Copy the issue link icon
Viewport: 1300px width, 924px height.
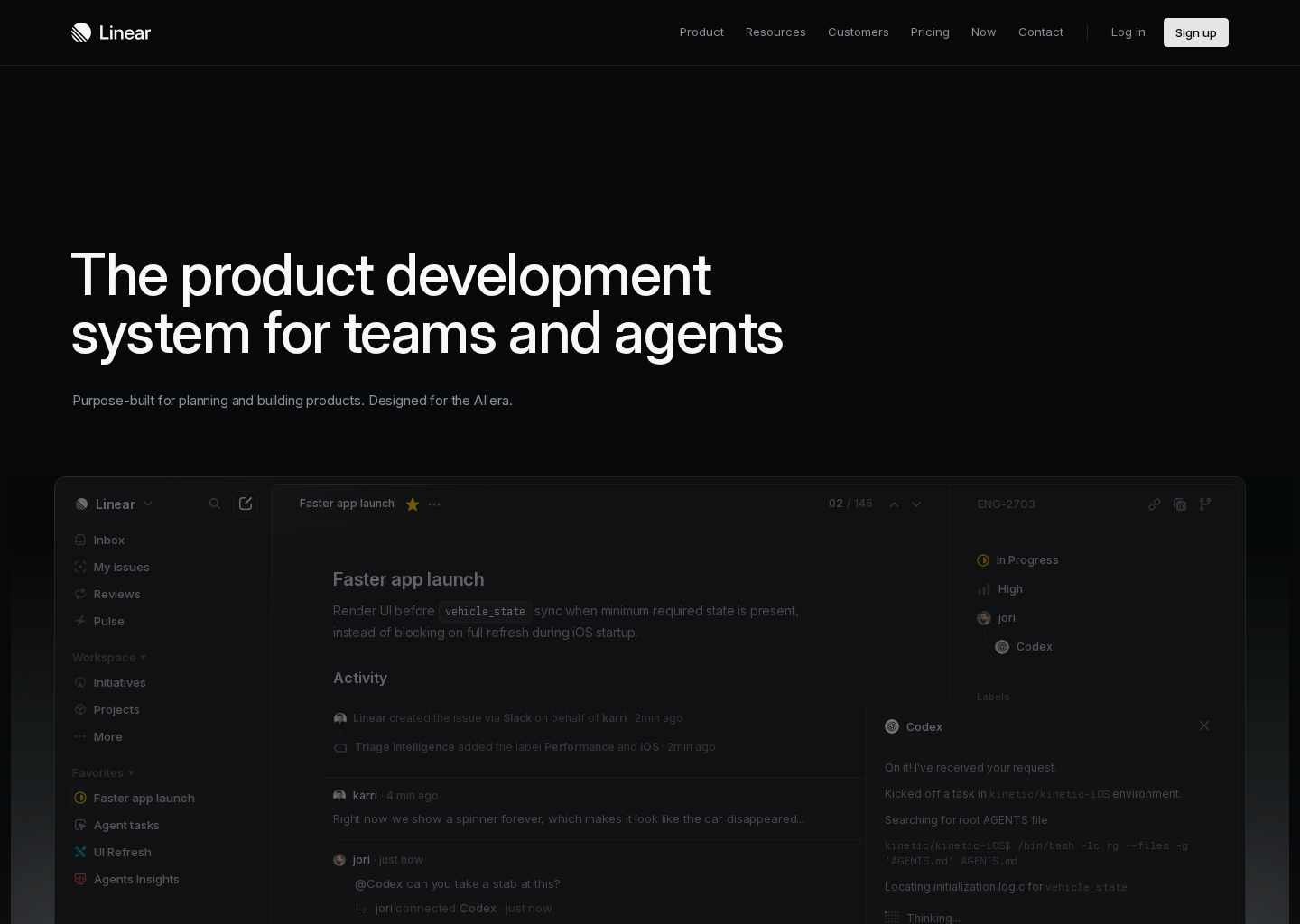[x=1155, y=504]
